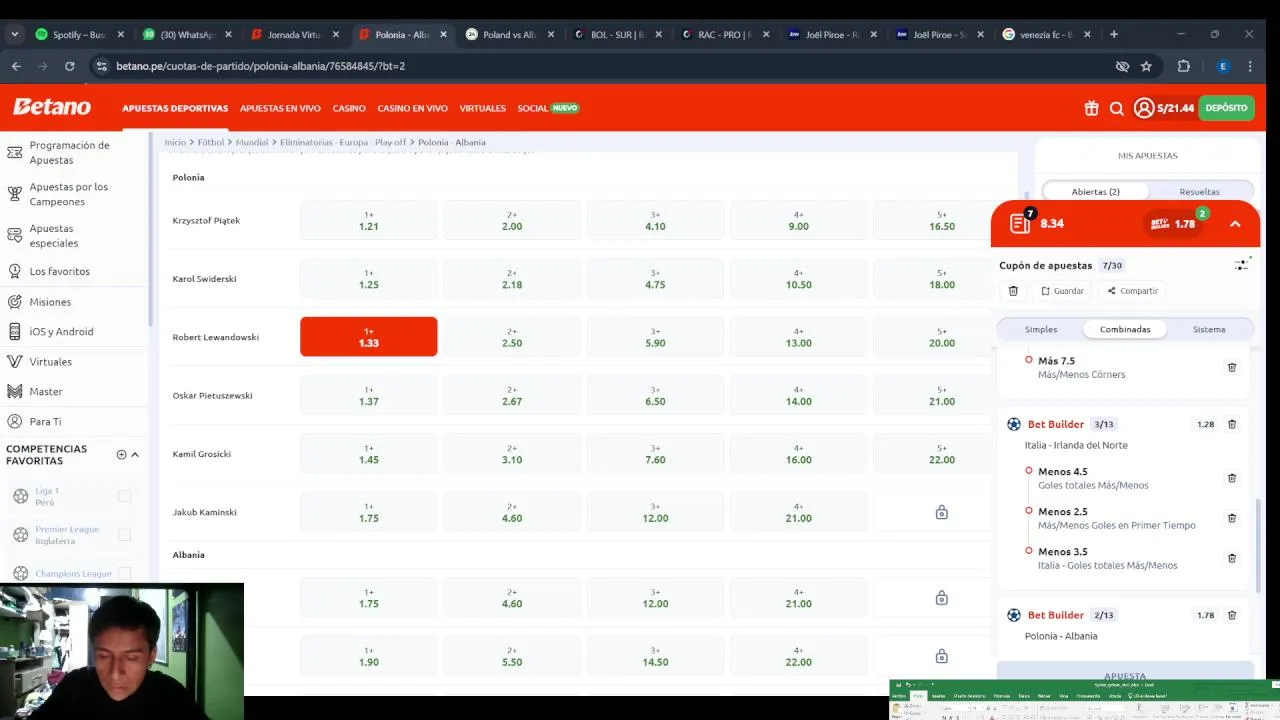Delete the Menos 3.5 selection

coord(1232,558)
